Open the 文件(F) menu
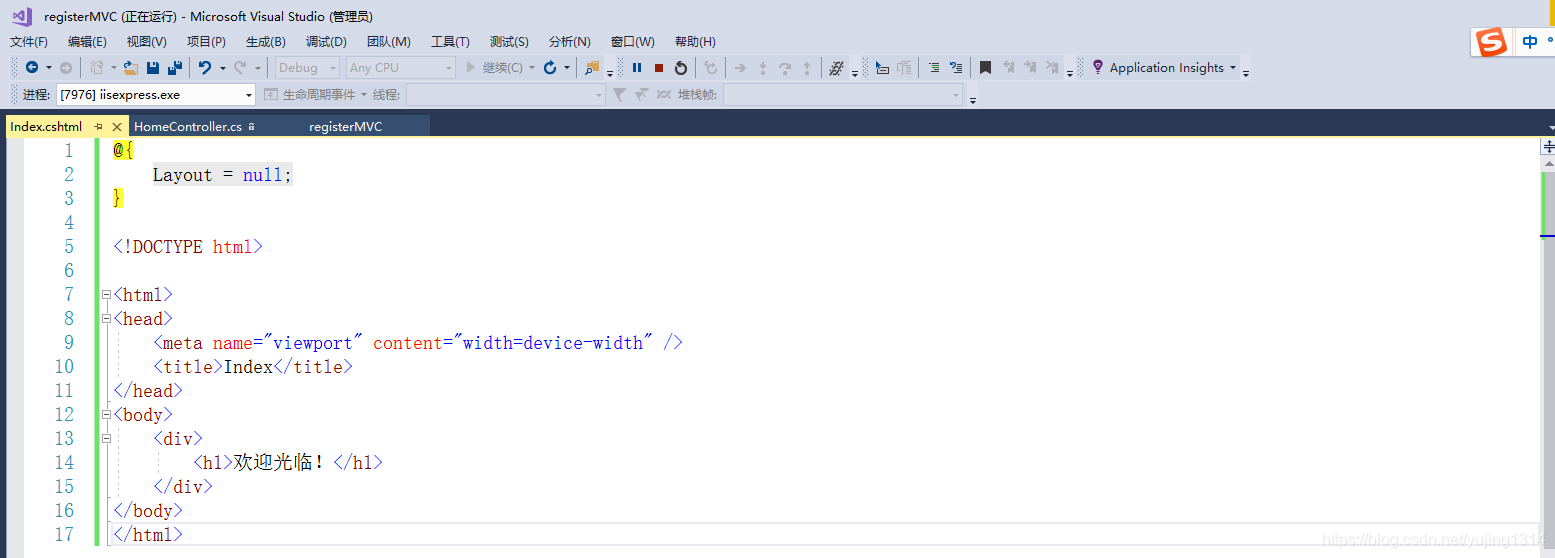The width and height of the screenshot is (1555, 558). pos(29,42)
